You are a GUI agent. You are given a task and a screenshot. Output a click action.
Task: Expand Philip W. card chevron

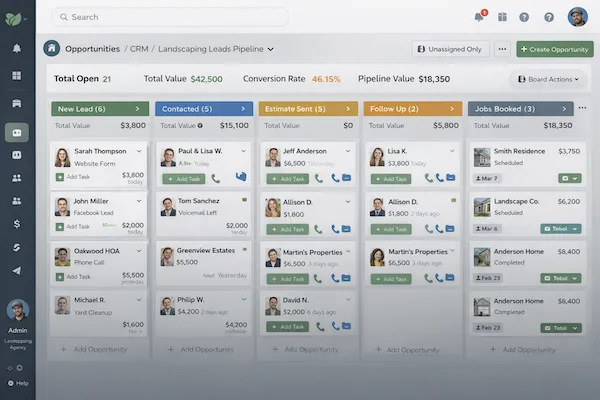tap(244, 299)
